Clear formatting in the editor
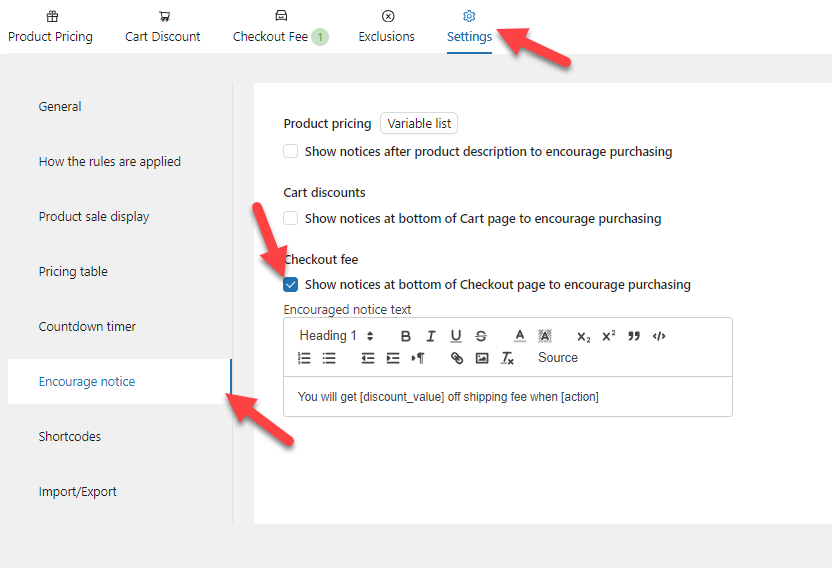The width and height of the screenshot is (832, 568). [x=507, y=358]
